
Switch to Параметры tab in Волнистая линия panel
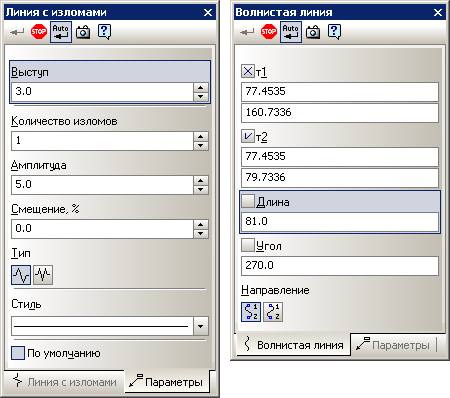(x=393, y=345)
